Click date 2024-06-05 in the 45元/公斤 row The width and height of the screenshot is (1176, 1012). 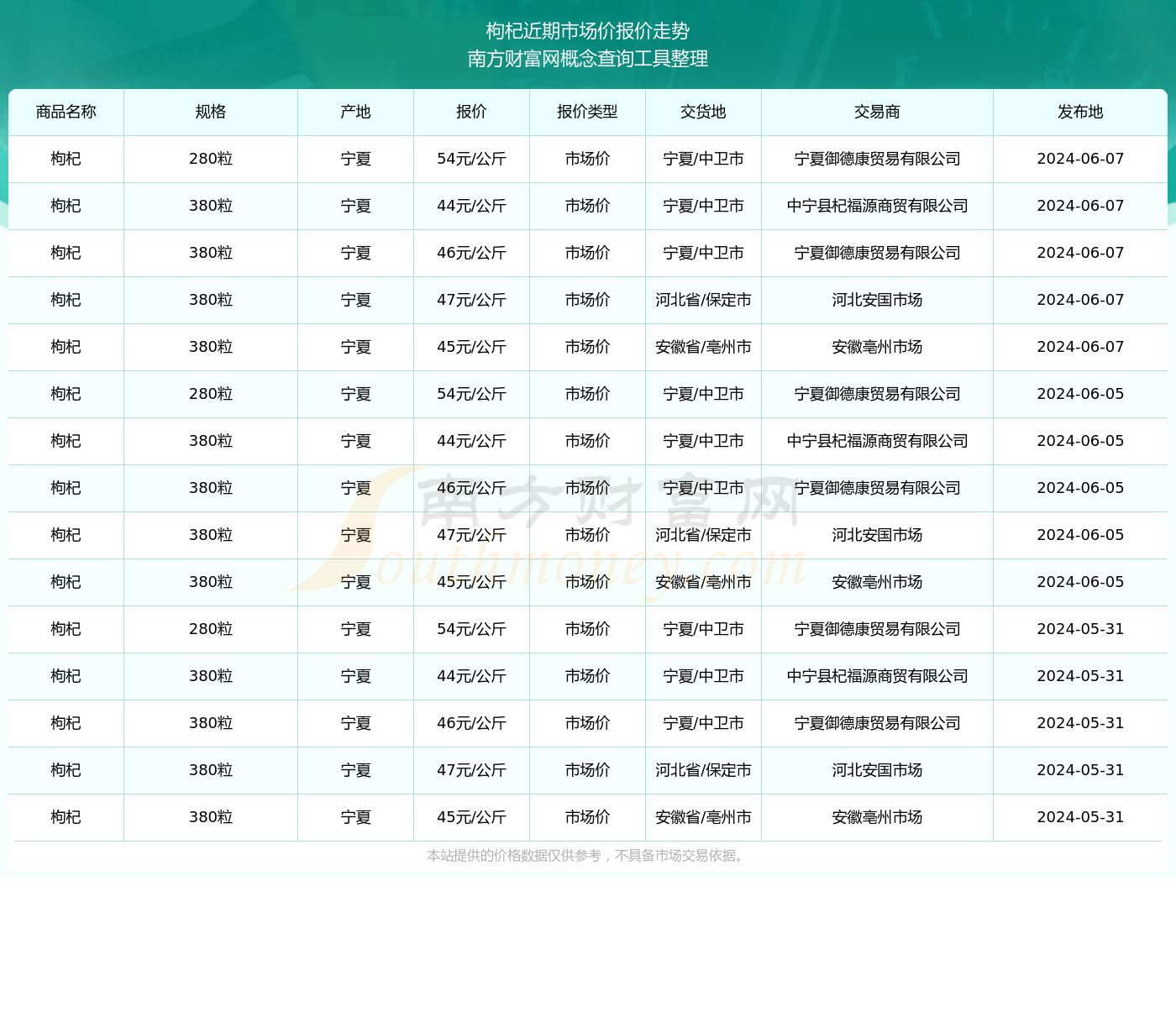[1080, 582]
